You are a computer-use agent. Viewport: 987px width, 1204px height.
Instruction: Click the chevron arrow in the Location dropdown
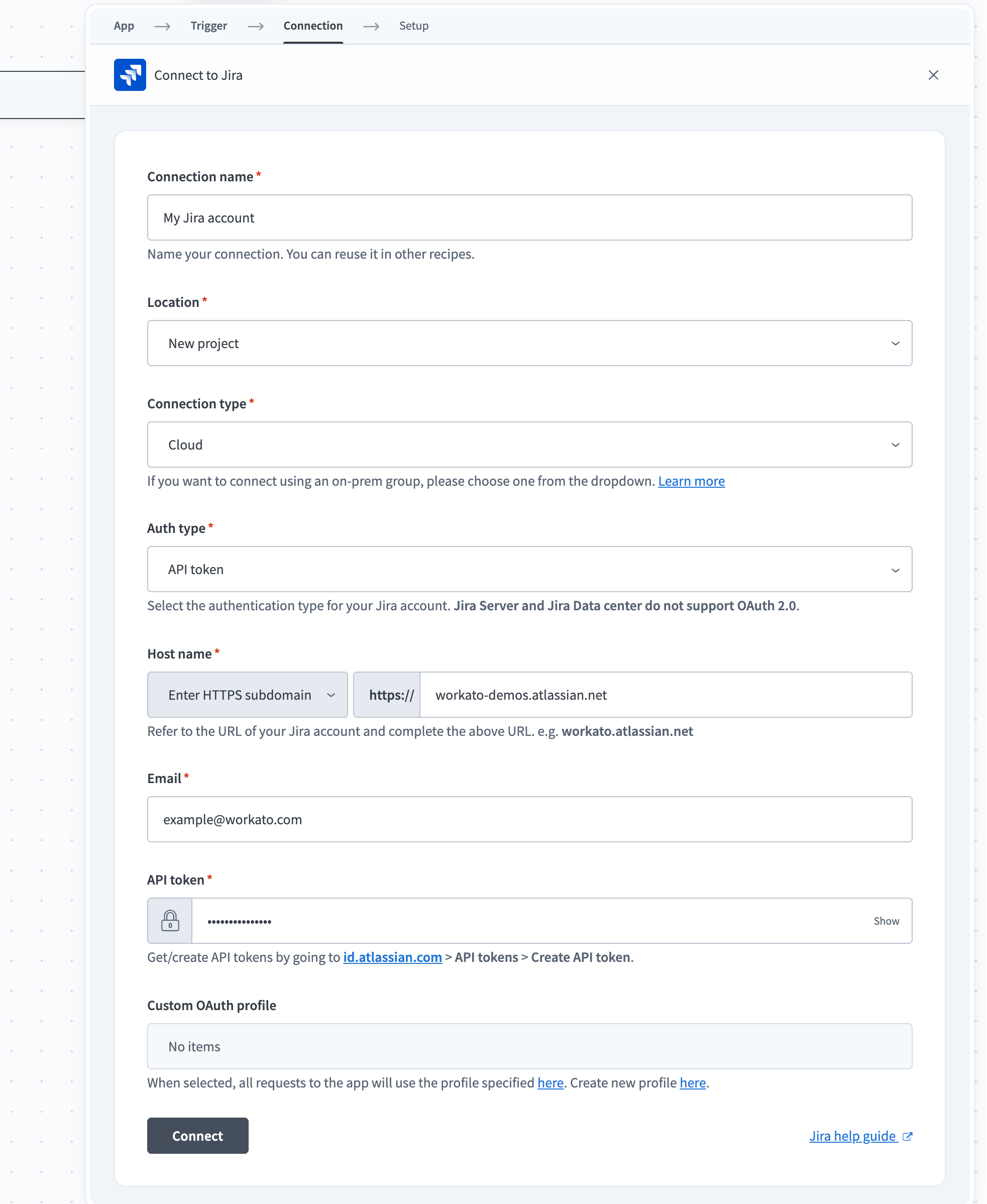[895, 344]
